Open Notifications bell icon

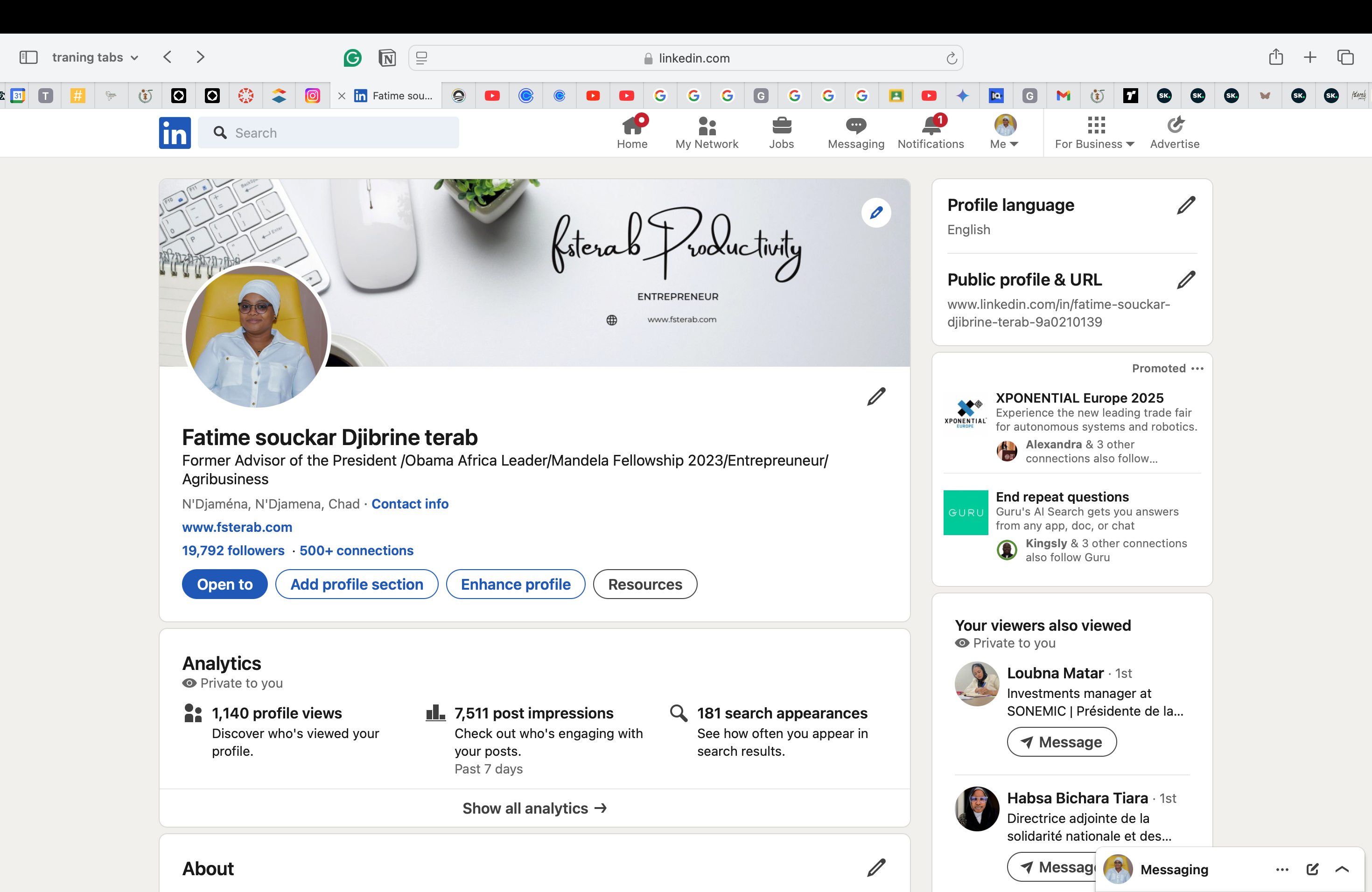(931, 125)
